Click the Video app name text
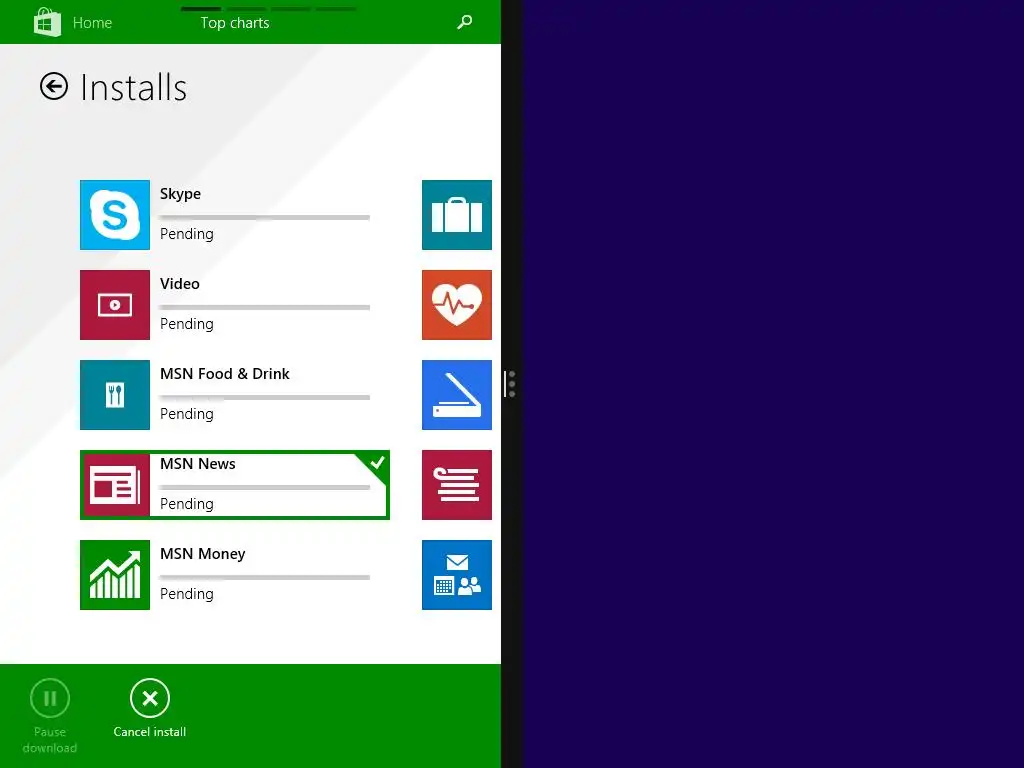 (180, 283)
